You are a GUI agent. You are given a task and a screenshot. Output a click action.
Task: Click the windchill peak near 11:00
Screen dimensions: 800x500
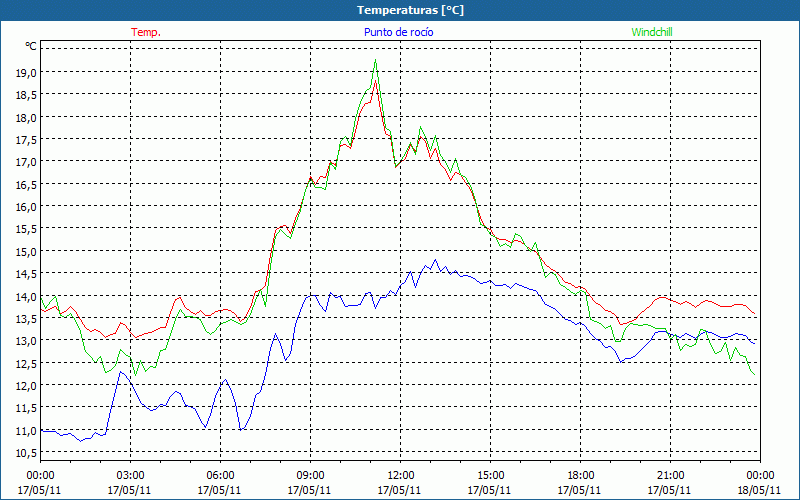(x=376, y=60)
